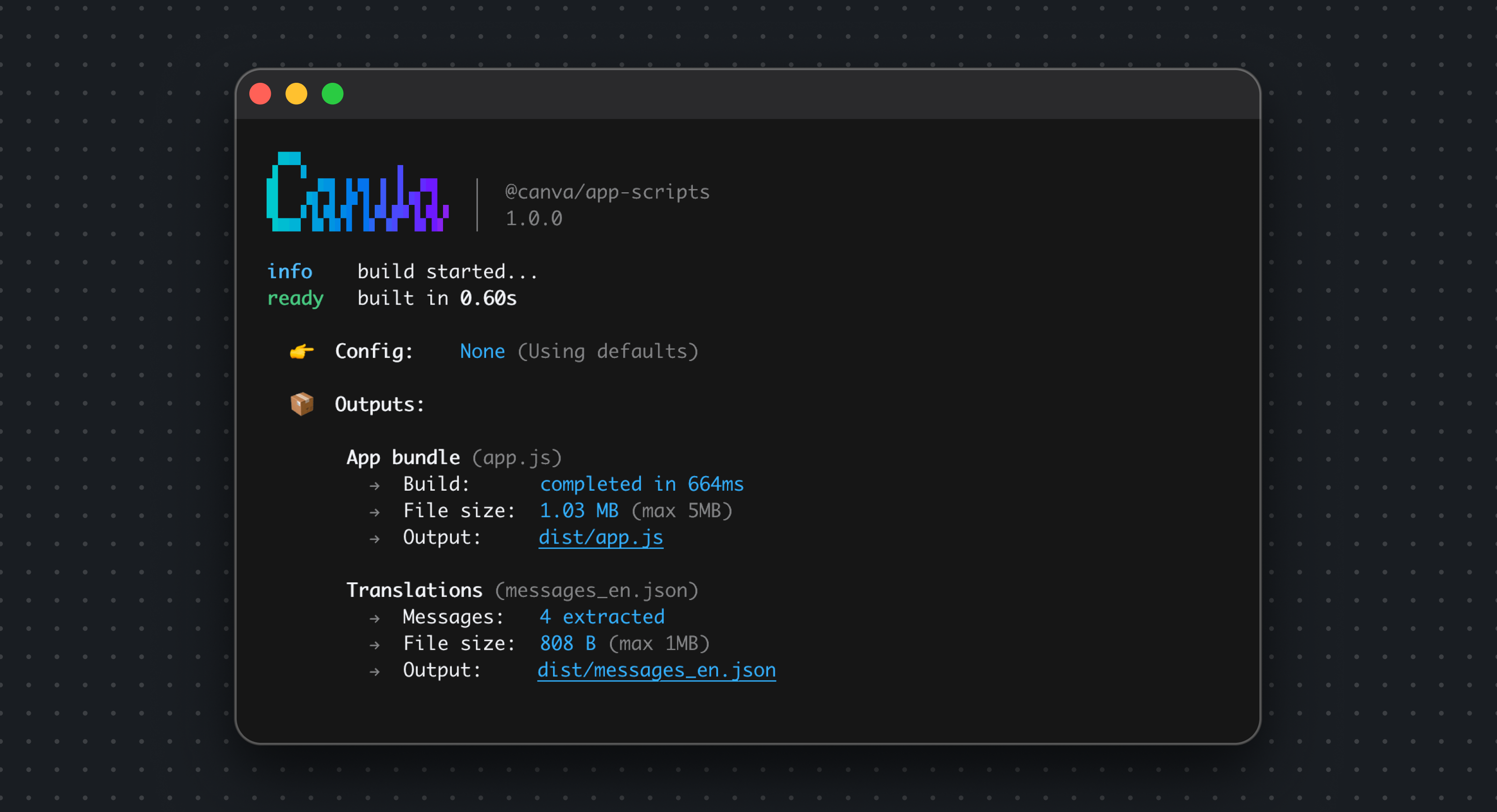Click the '(max 1MB)' limit note
1497x812 pixels.
pos(659,644)
